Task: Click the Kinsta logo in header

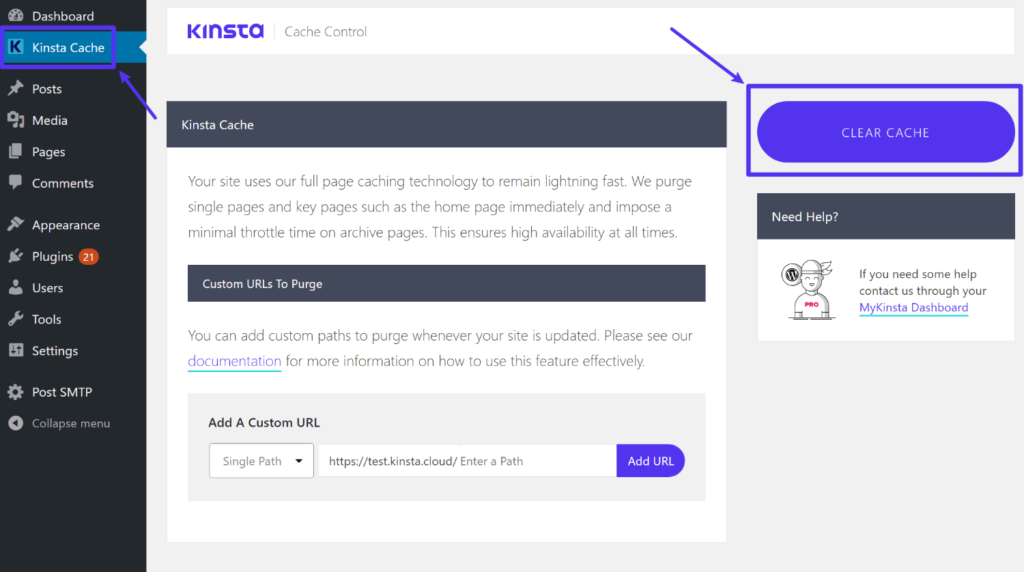Action: coord(225,31)
